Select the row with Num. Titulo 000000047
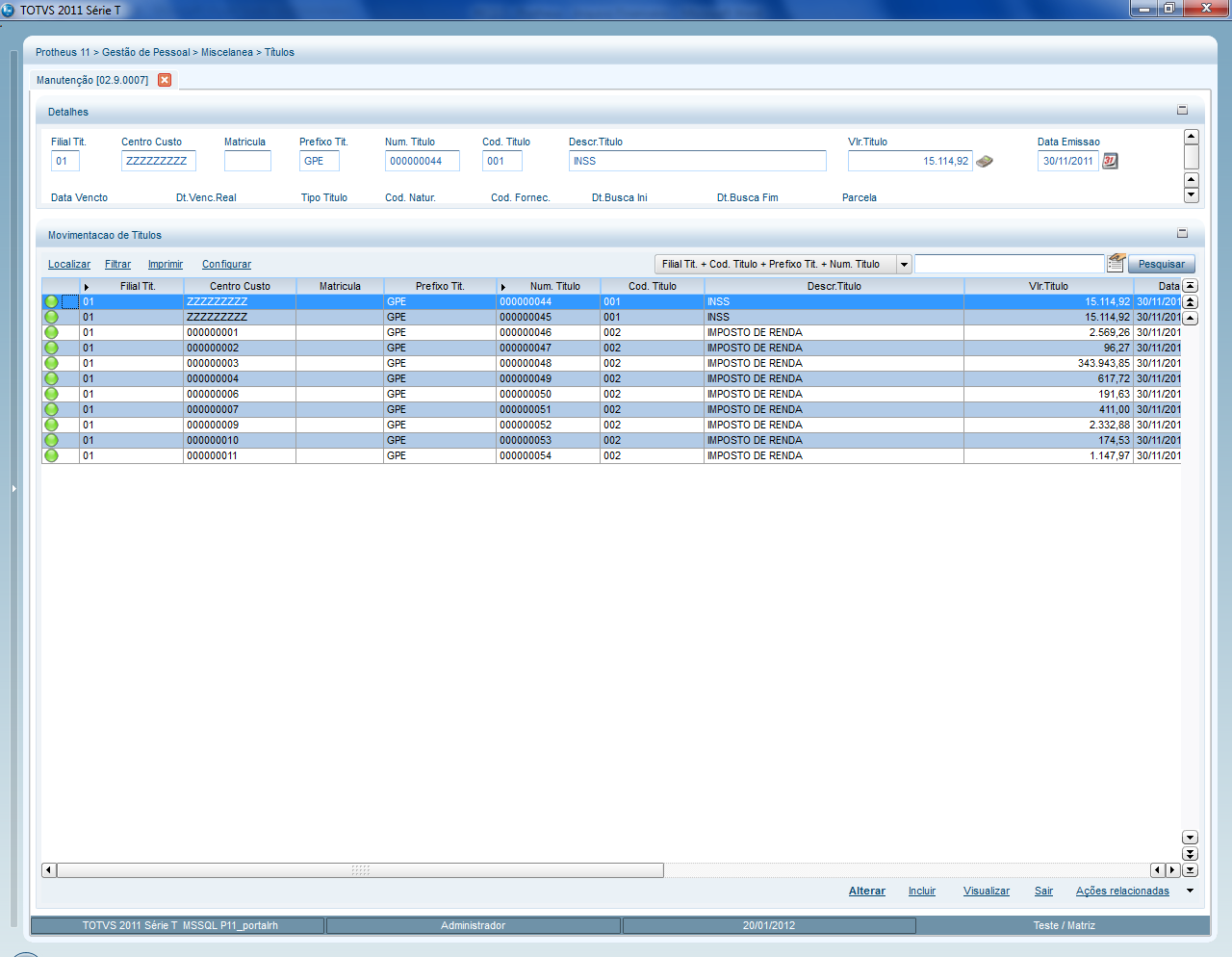The height and width of the screenshot is (957, 1232). tap(611, 348)
